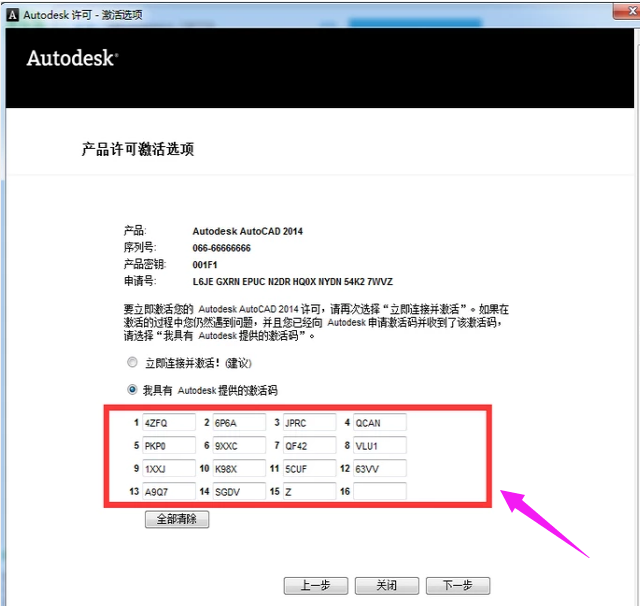The image size is (640, 606).
Task: Click activation field 7 containing QF42
Action: (x=309, y=446)
